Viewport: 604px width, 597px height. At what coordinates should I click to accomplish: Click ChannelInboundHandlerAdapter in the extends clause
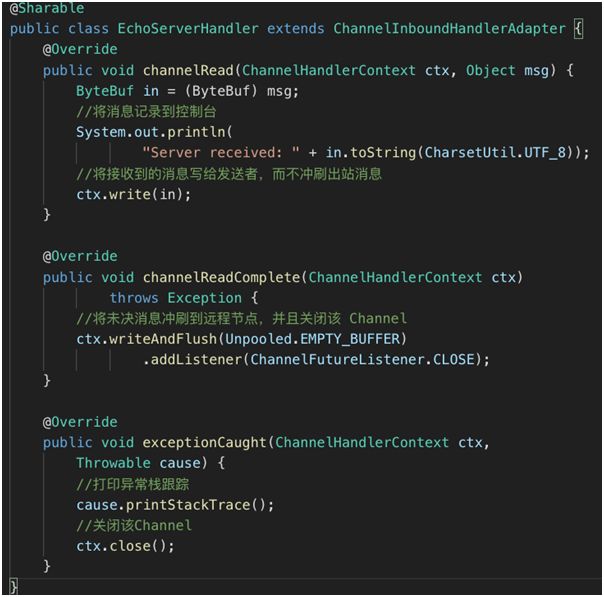[449, 29]
